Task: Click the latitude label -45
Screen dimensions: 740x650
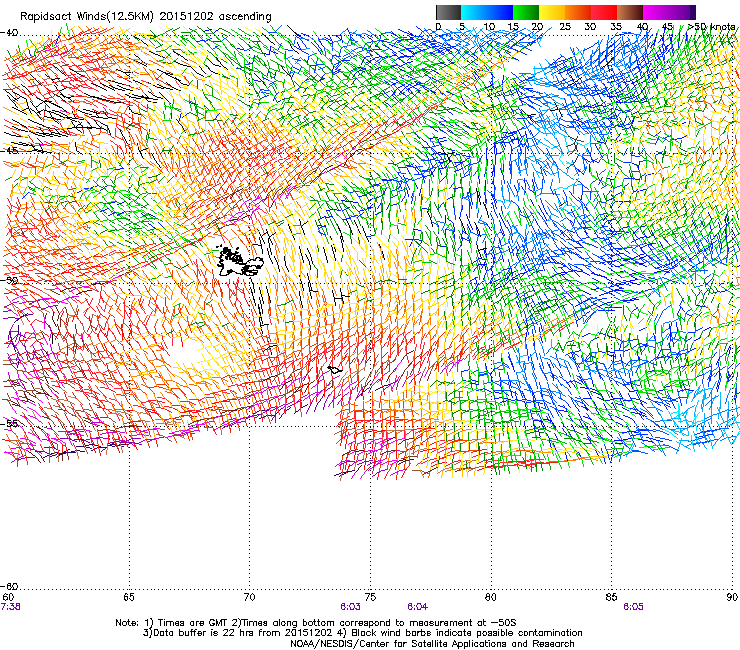Action: 9,151
